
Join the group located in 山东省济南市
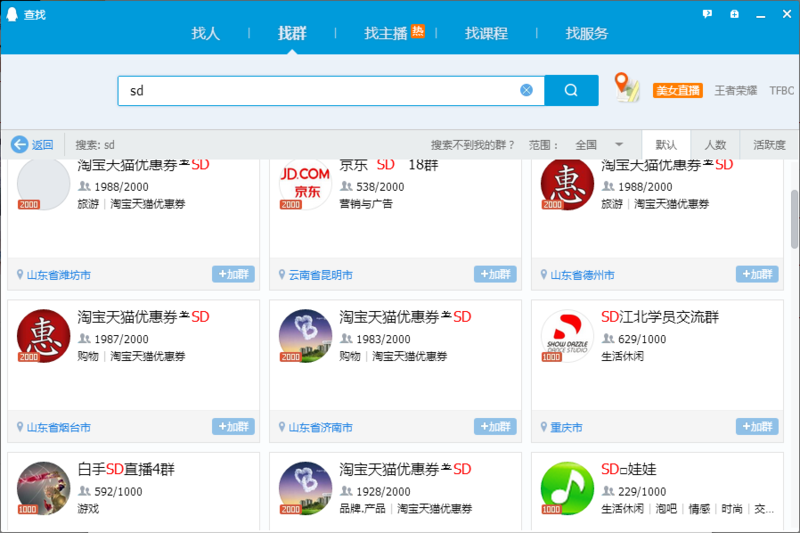[495, 427]
